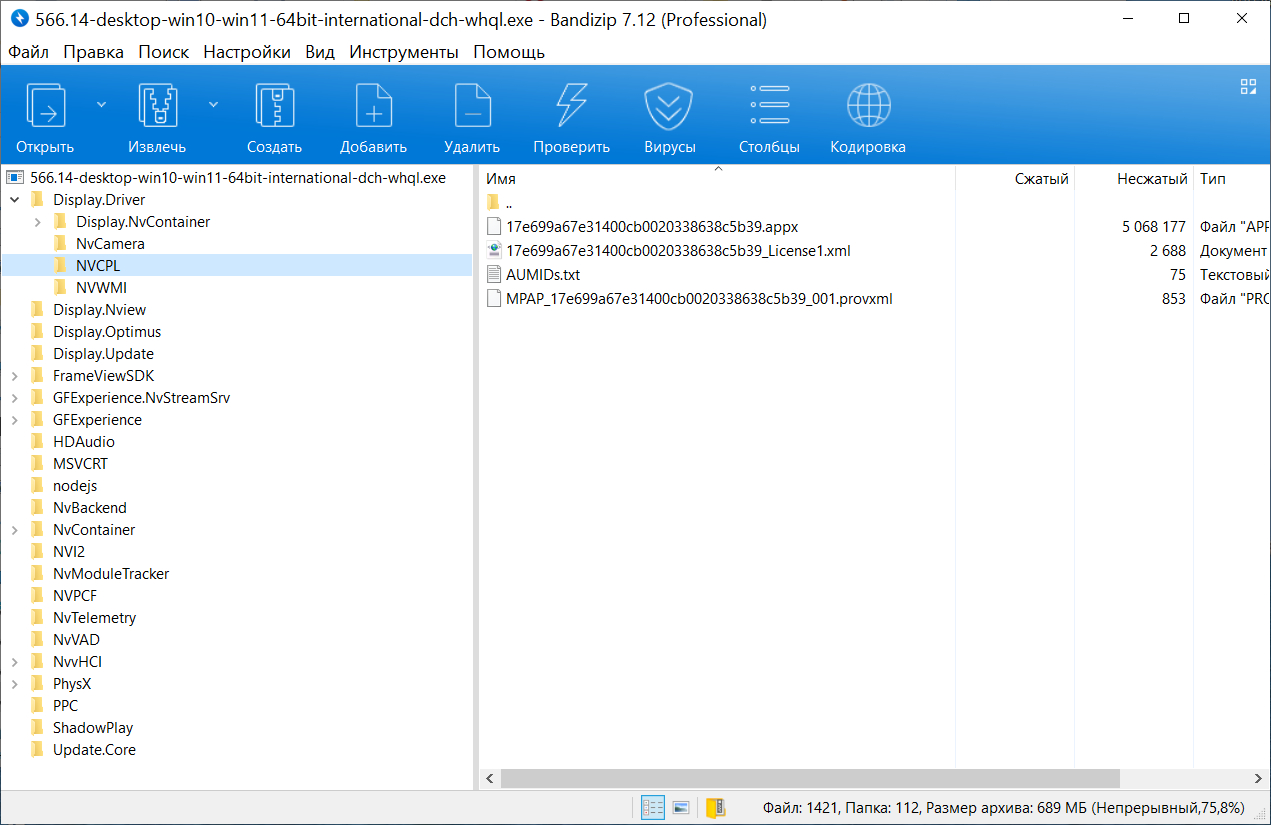The image size is (1271, 825).
Task: Open dropdown arrow next to Извлечь
Action: coord(213,103)
